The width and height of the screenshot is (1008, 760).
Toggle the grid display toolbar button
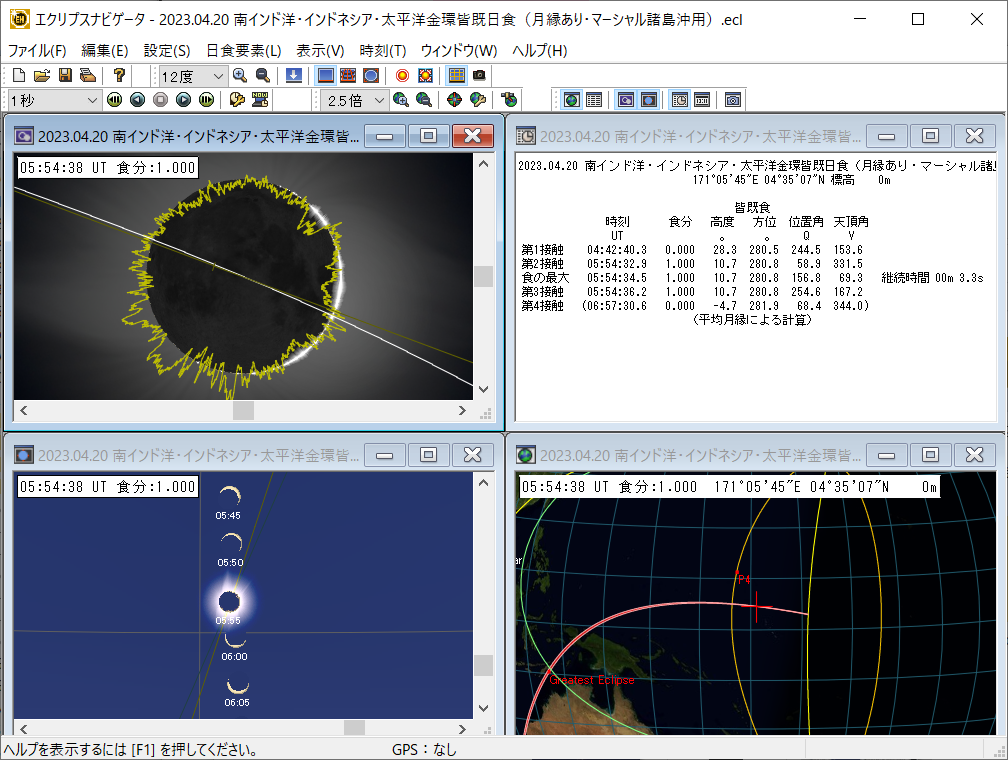[456, 75]
